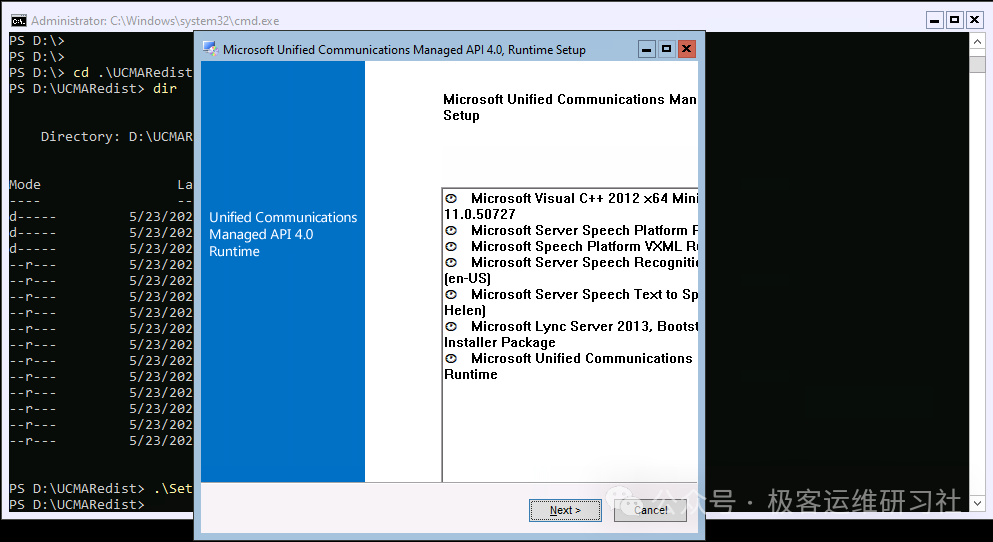Click the Next button in Setup
Image resolution: width=993 pixels, height=542 pixels.
(x=565, y=510)
